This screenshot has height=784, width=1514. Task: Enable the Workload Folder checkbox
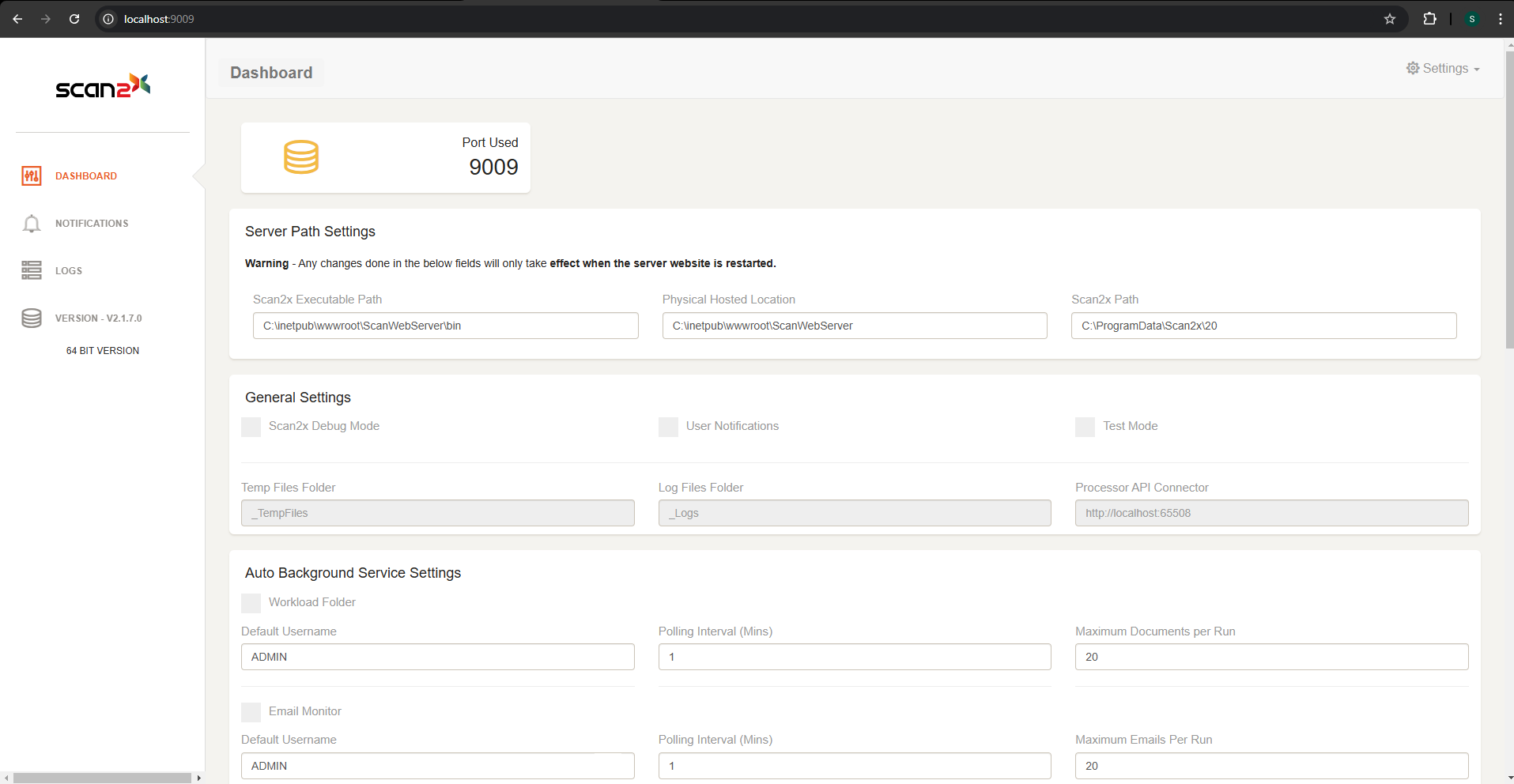click(251, 603)
